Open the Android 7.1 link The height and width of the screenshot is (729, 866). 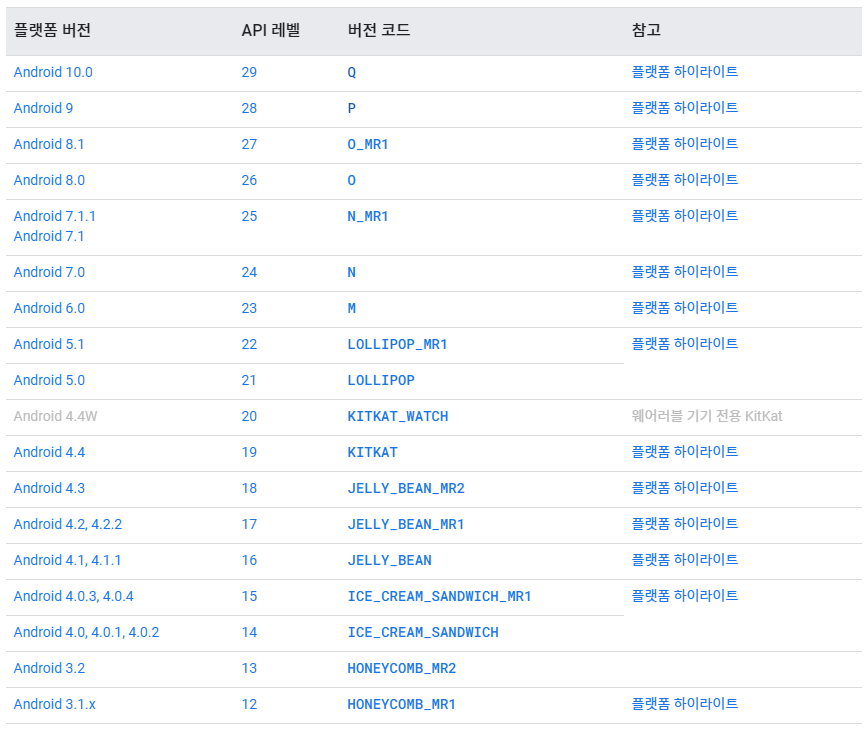(49, 236)
